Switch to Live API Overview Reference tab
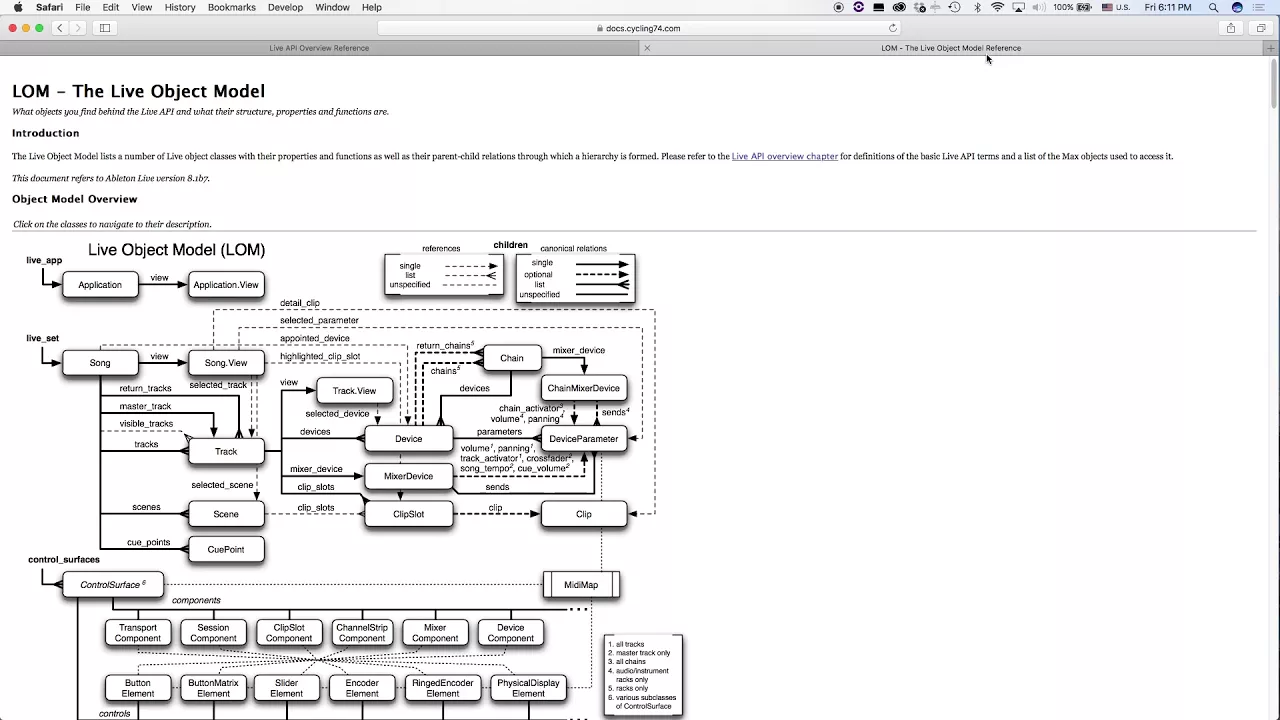 point(319,48)
